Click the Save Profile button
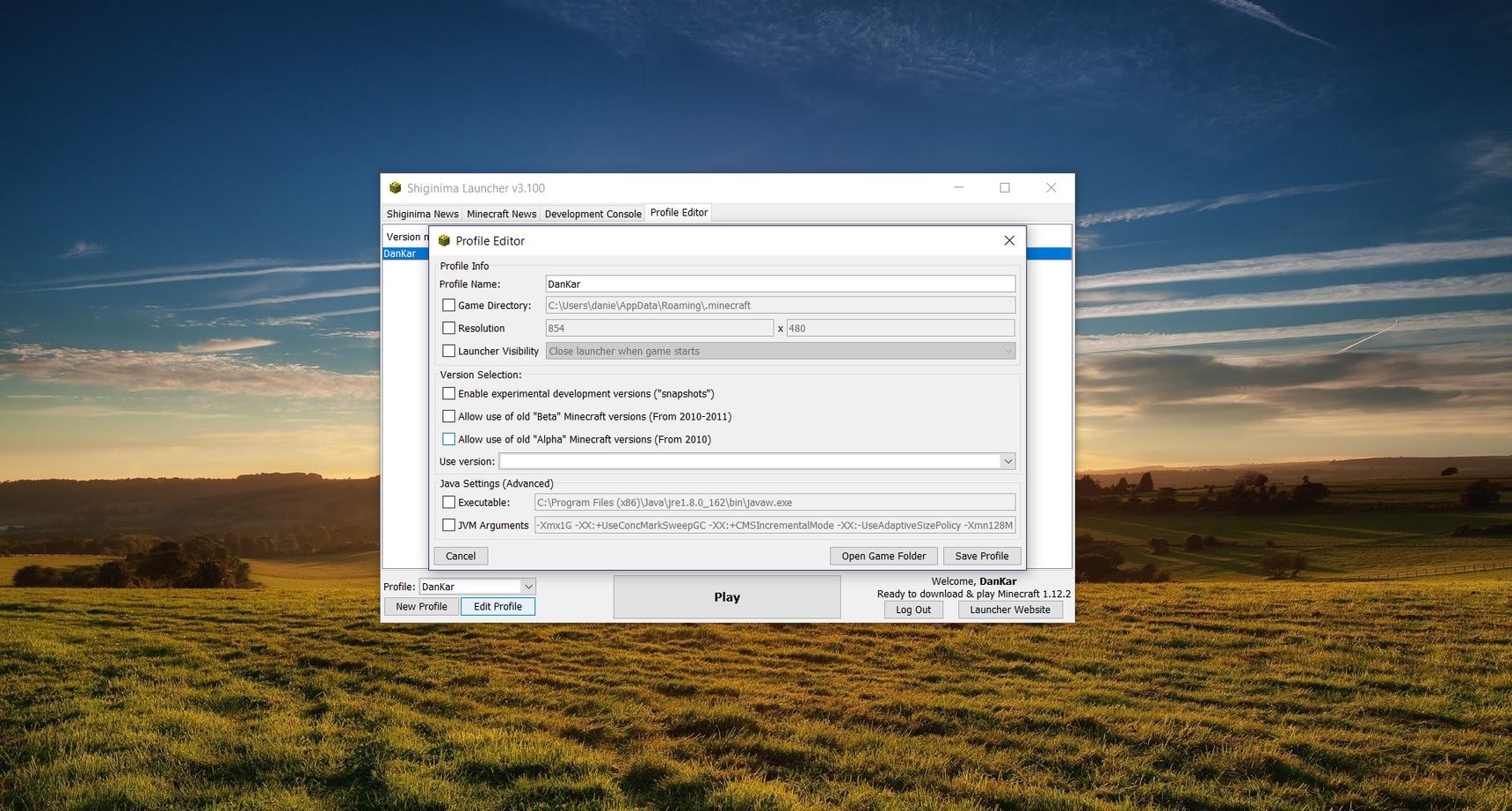 click(982, 556)
